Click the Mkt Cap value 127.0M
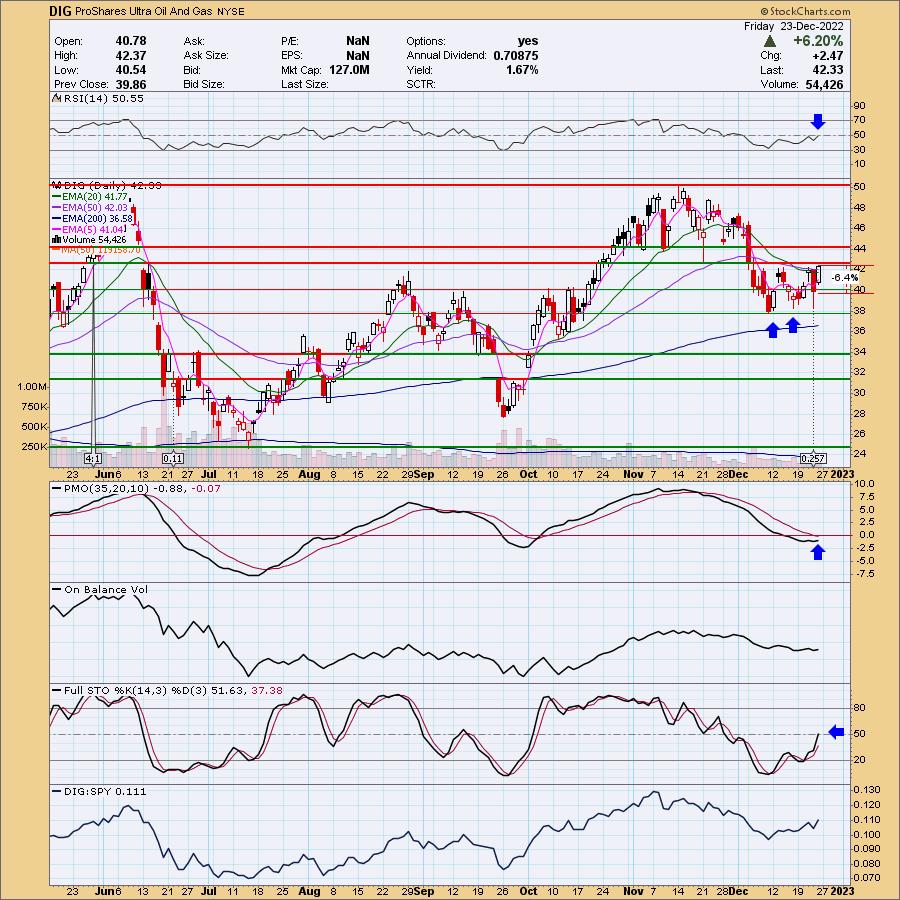 click(x=349, y=69)
